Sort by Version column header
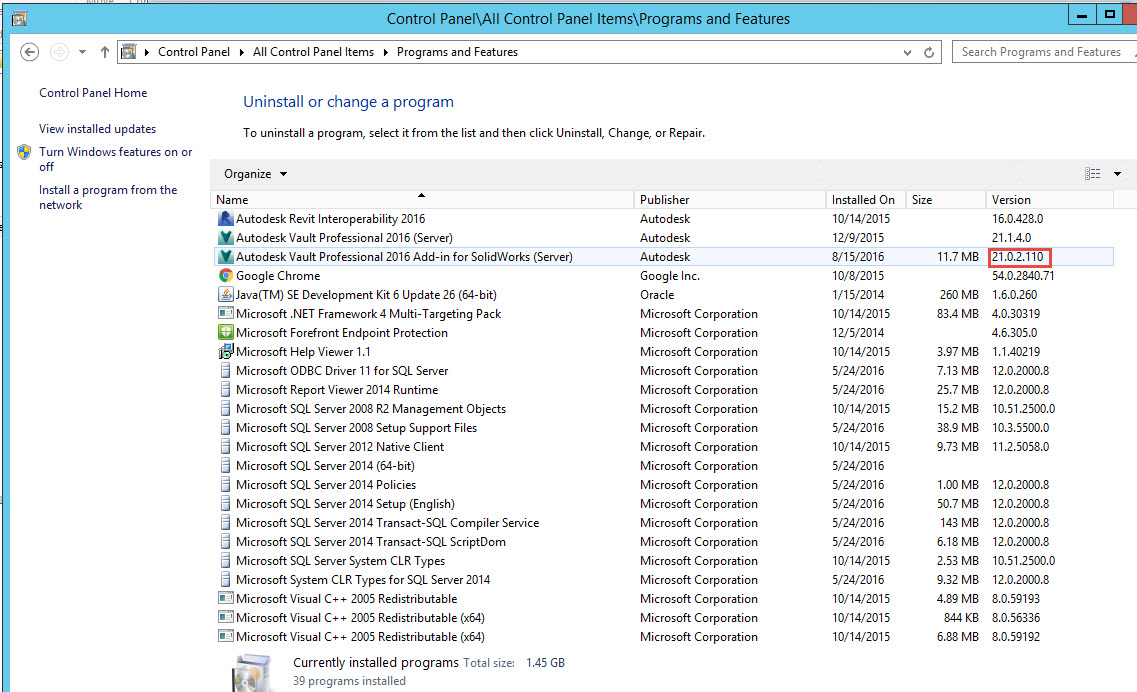 [1049, 199]
